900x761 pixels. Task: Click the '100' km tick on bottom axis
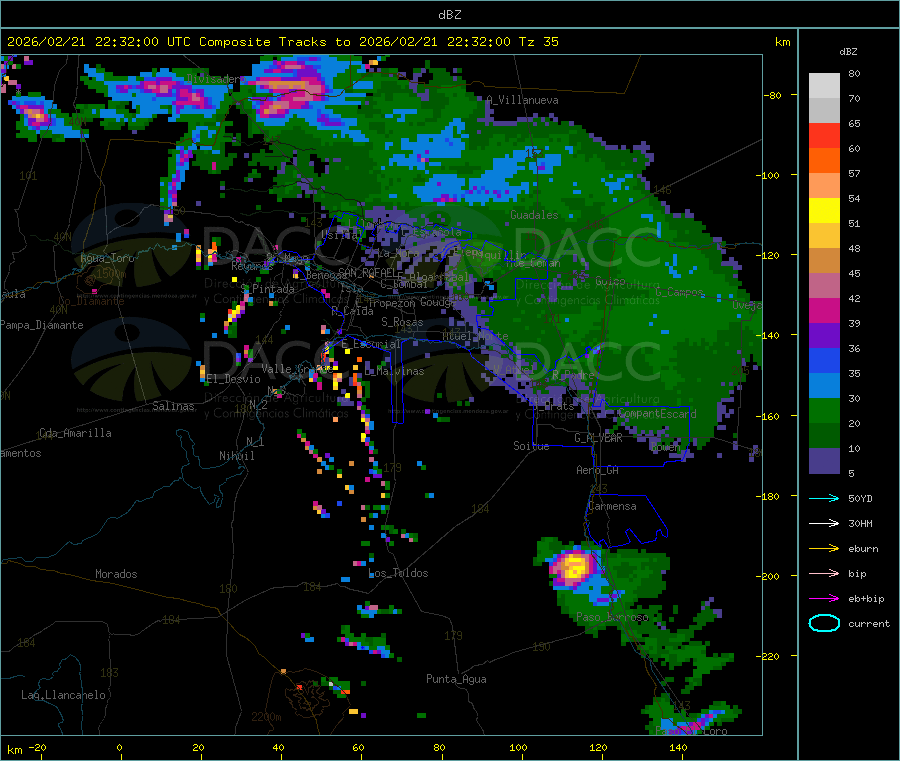[518, 747]
